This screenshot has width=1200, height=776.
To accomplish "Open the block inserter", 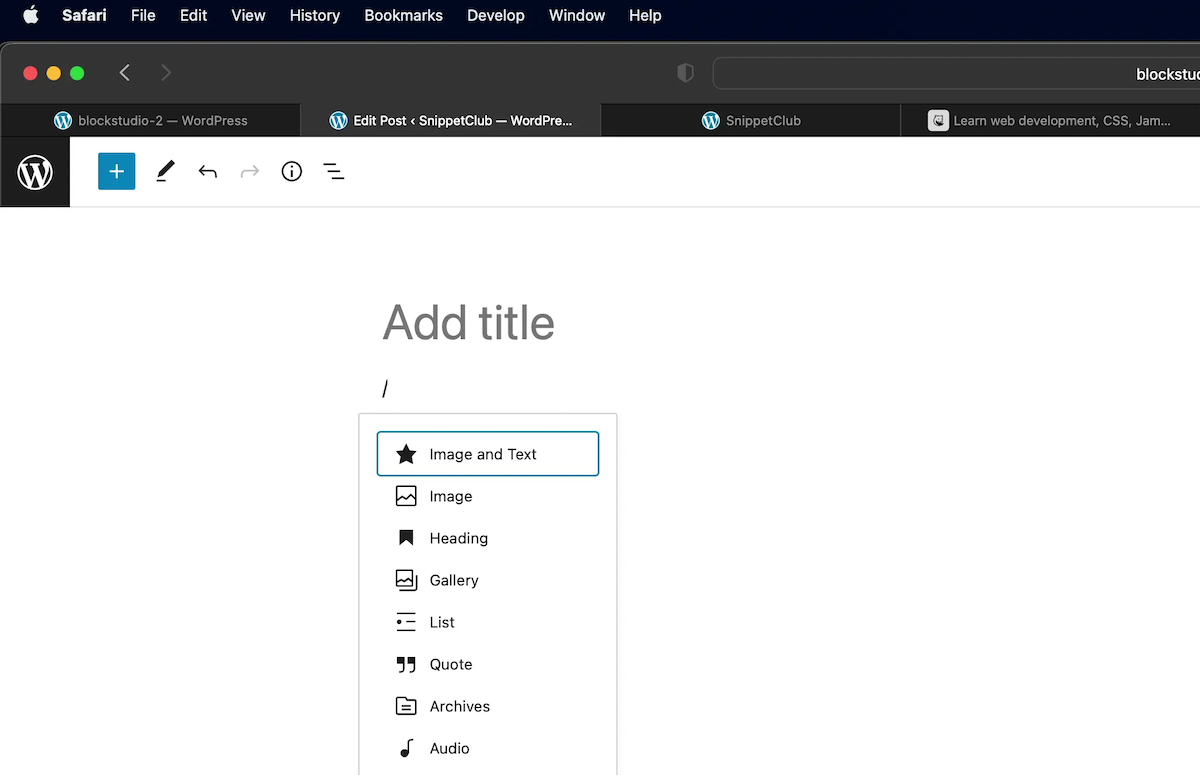I will click(x=116, y=171).
